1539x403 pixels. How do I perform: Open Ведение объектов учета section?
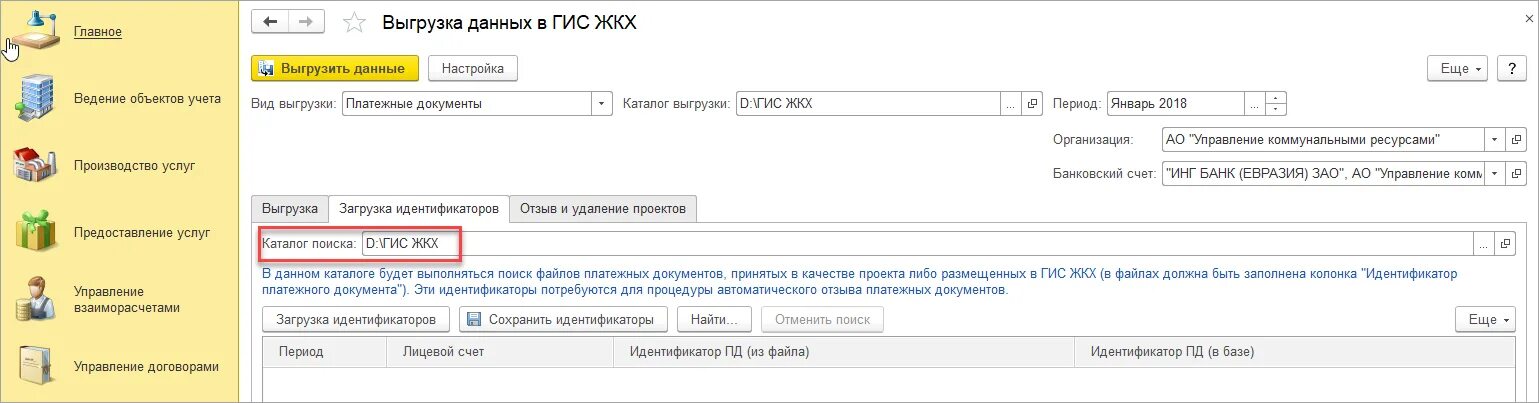coord(147,99)
